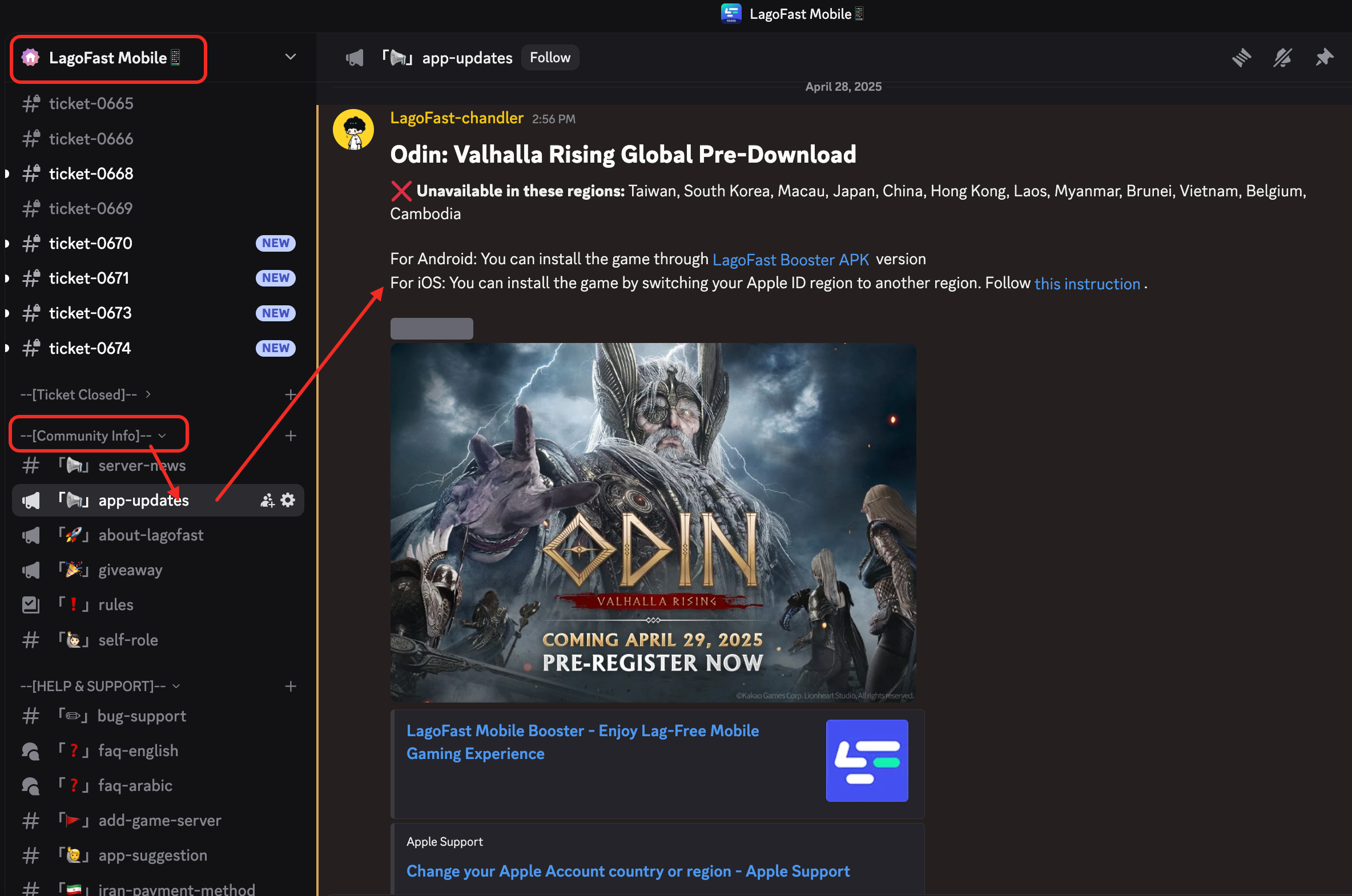Screen dimensions: 1352x896
Task: Click LagoFast-chandler's avatar
Action: pos(353,130)
